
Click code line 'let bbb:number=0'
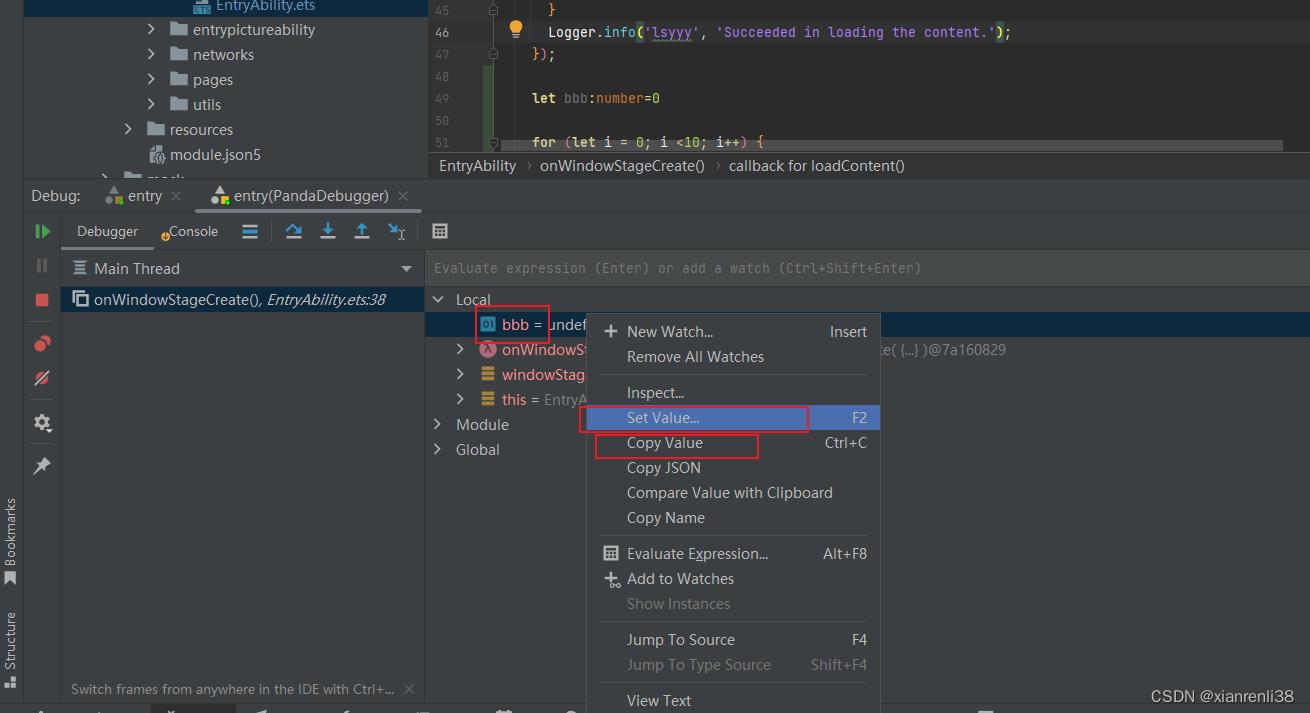click(x=596, y=99)
